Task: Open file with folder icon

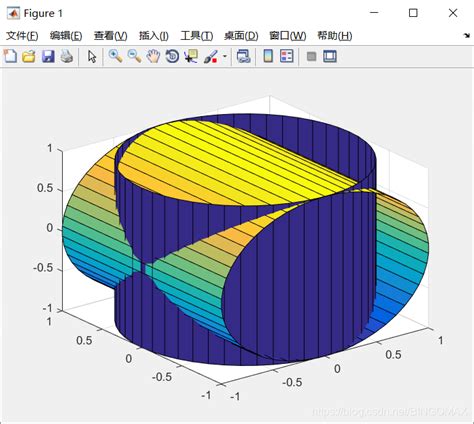Action: pyautogui.click(x=29, y=56)
